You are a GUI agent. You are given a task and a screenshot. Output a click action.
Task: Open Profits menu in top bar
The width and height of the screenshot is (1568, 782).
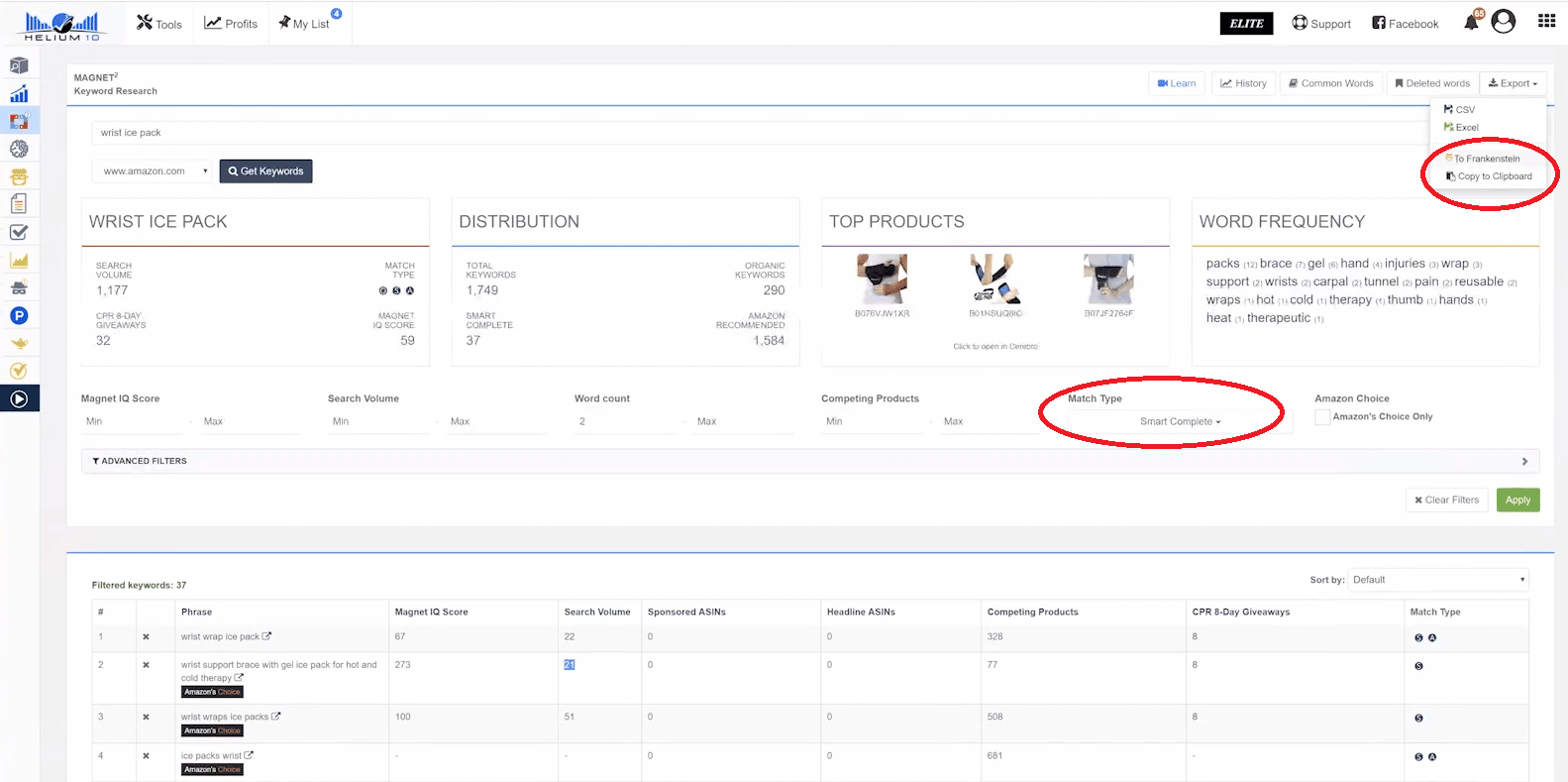pyautogui.click(x=231, y=23)
